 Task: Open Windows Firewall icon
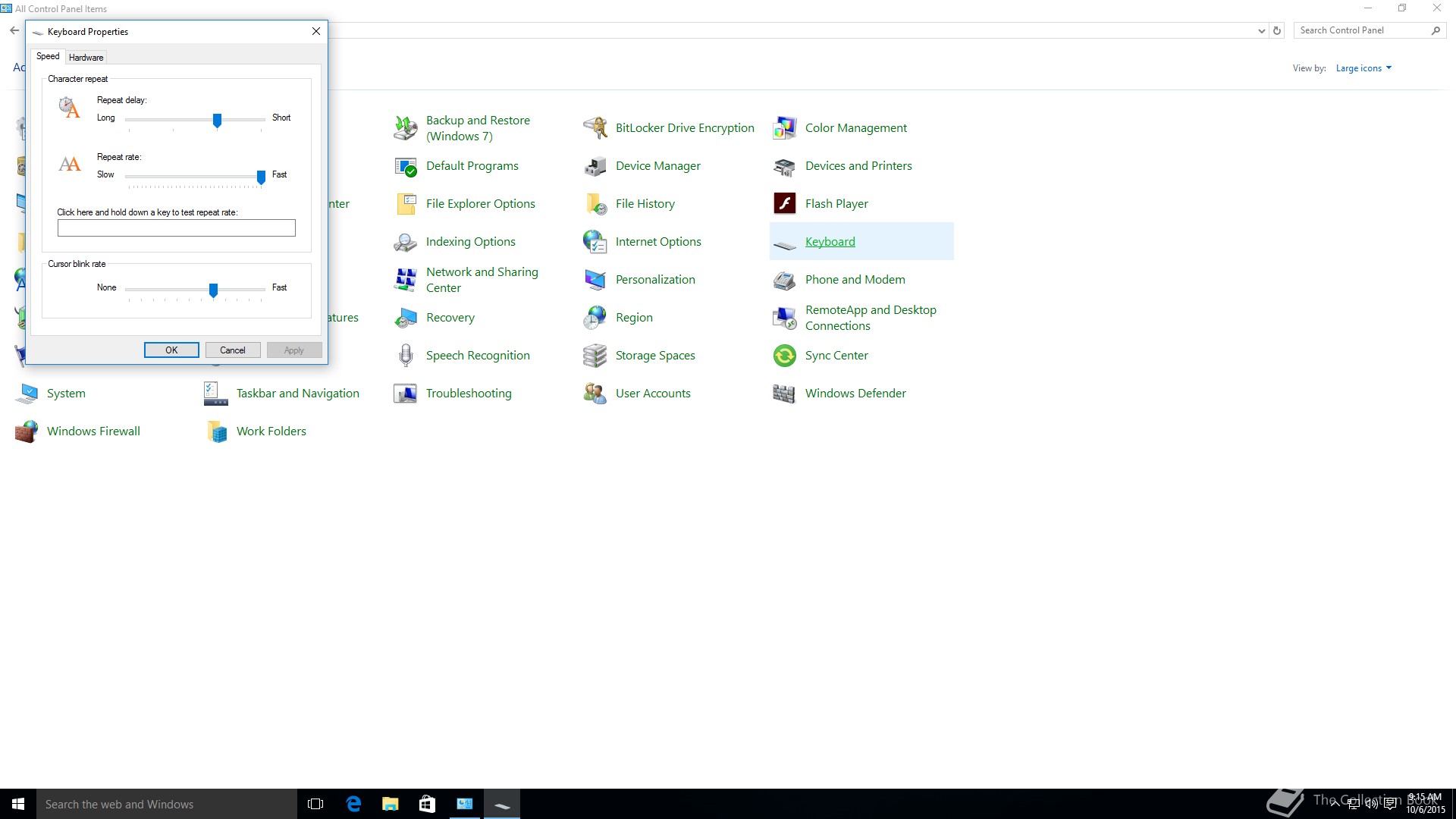(27, 431)
